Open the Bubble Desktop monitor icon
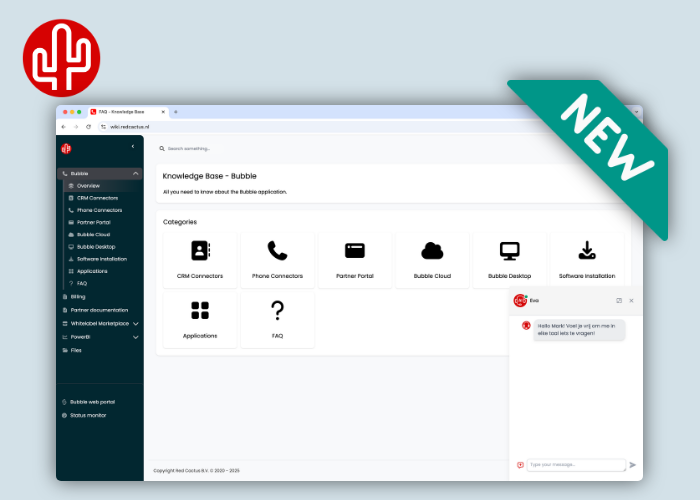The image size is (700, 500). pos(510,251)
